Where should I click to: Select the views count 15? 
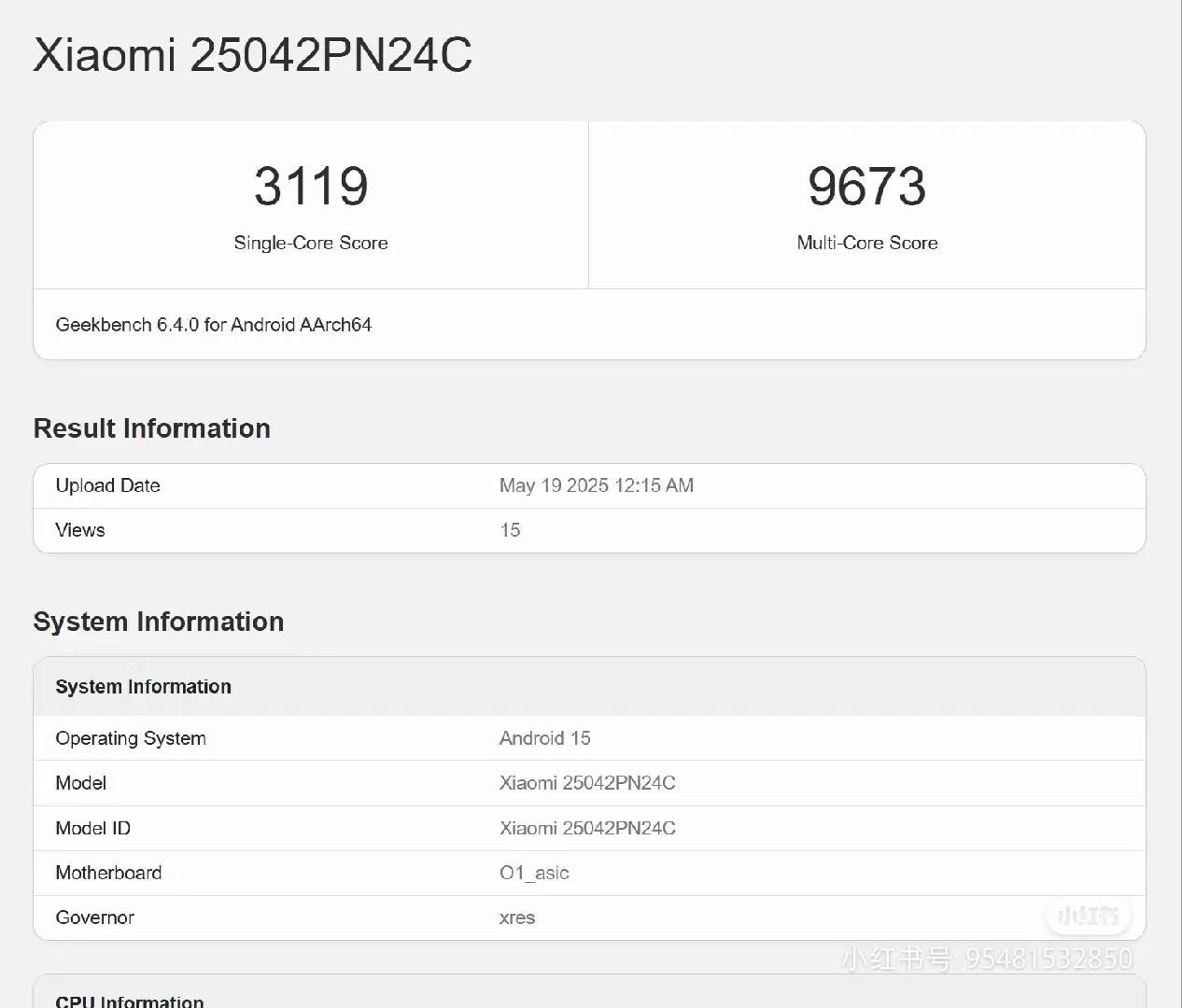pyautogui.click(x=510, y=530)
